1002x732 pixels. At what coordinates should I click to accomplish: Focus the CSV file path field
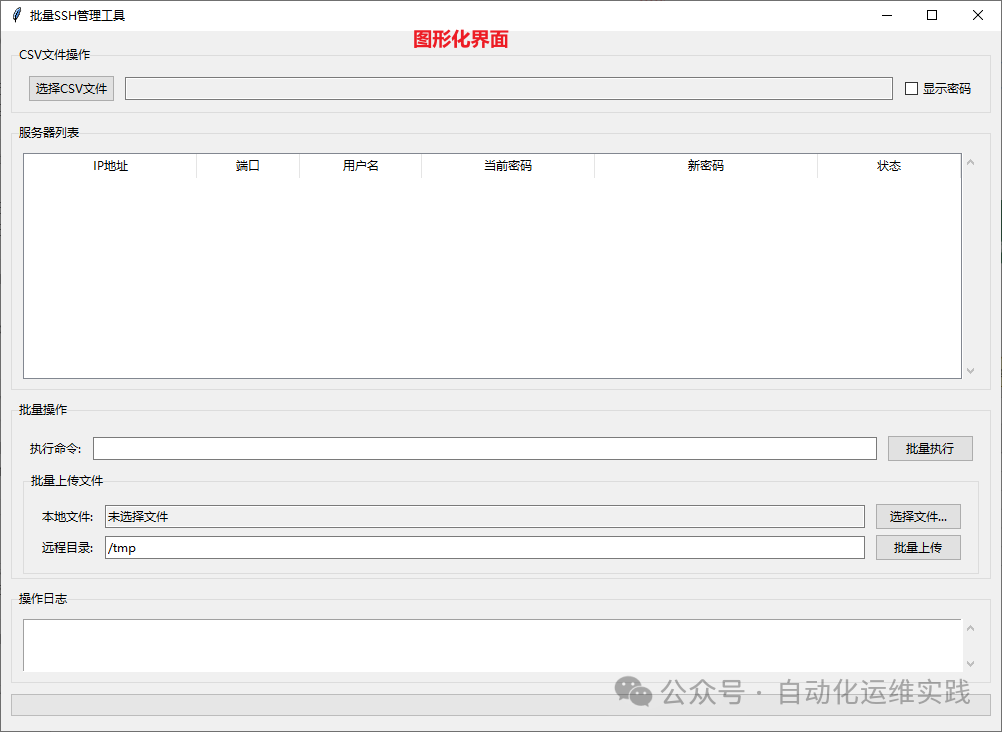click(509, 88)
